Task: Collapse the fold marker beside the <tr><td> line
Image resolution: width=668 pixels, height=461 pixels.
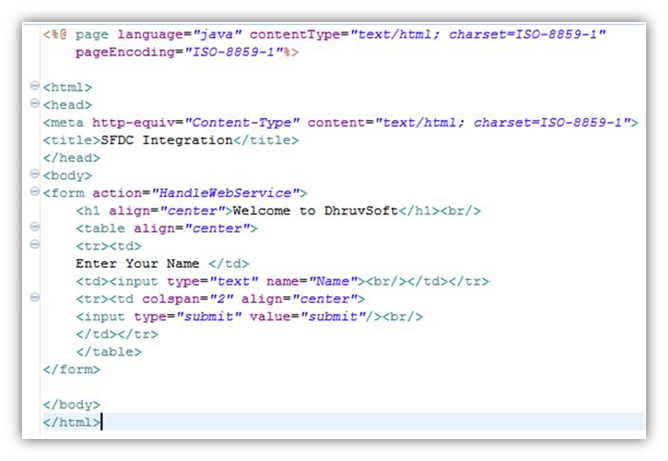Action: coord(35,244)
